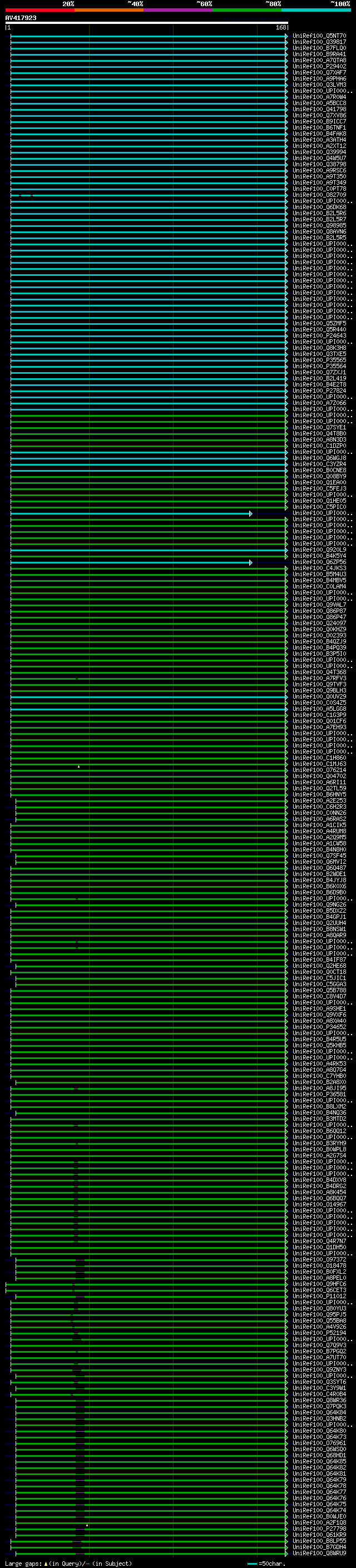Select hit UniRef100_C1H860
356x1568 pixels.
319,757
